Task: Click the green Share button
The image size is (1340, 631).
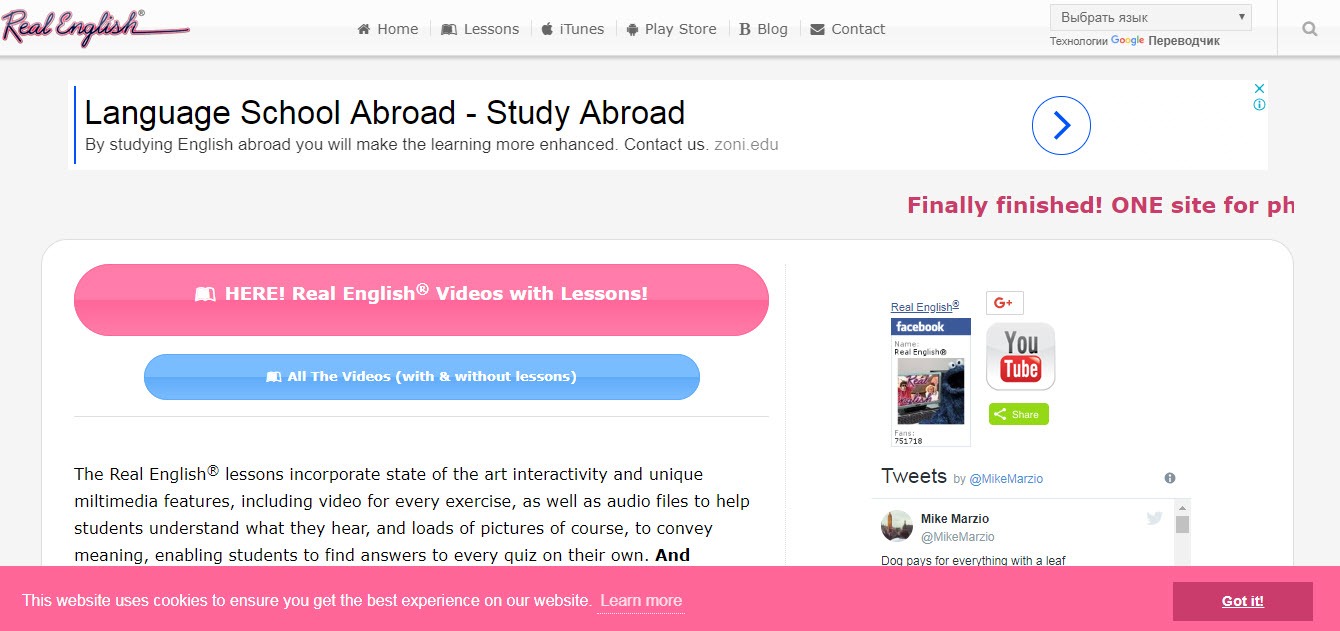Action: point(1018,414)
